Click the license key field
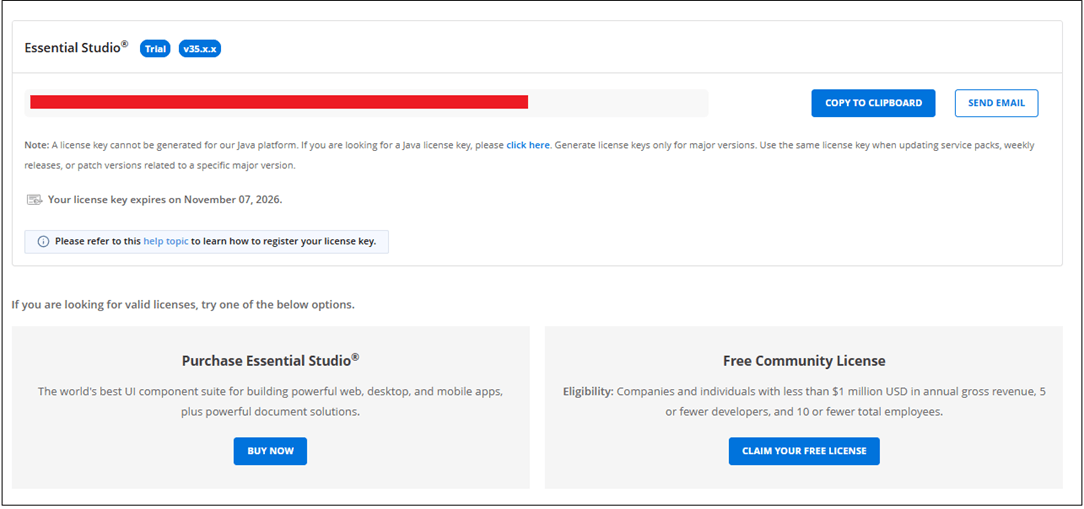 [x=366, y=103]
